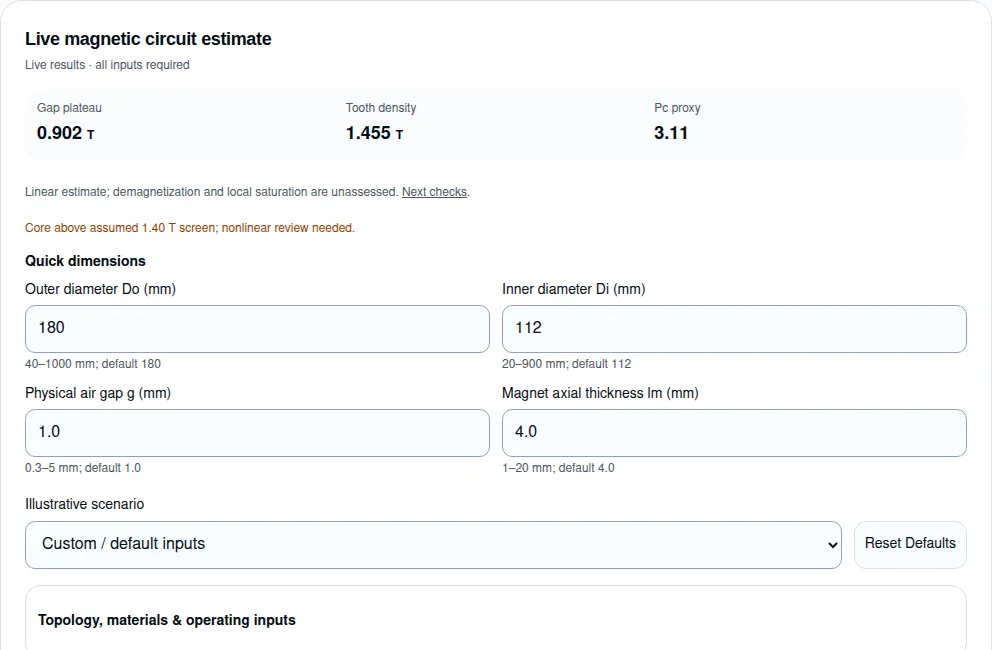Click the Reset Defaults button
The image size is (992, 650).
pos(910,544)
